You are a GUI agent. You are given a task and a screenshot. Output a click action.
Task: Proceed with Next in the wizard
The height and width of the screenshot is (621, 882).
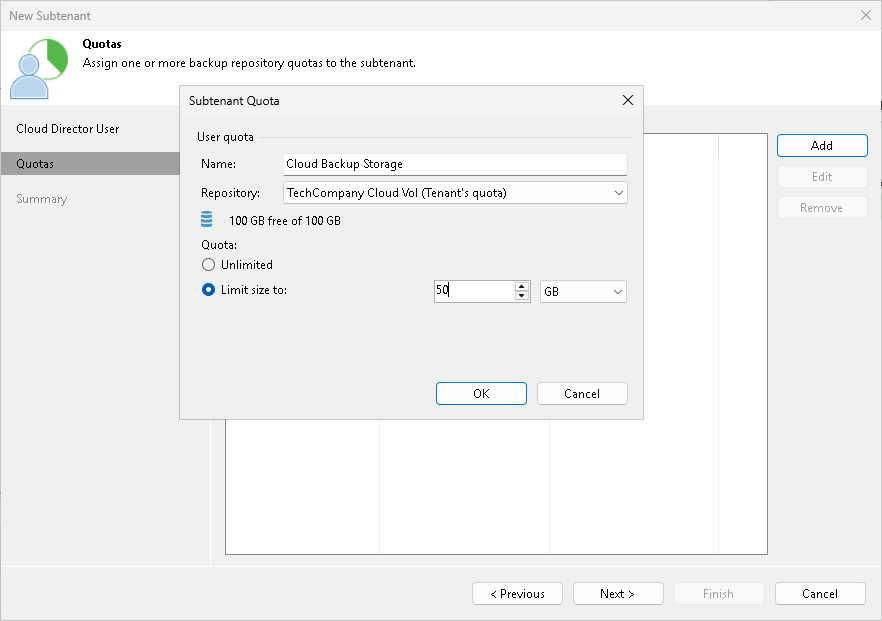pos(618,593)
